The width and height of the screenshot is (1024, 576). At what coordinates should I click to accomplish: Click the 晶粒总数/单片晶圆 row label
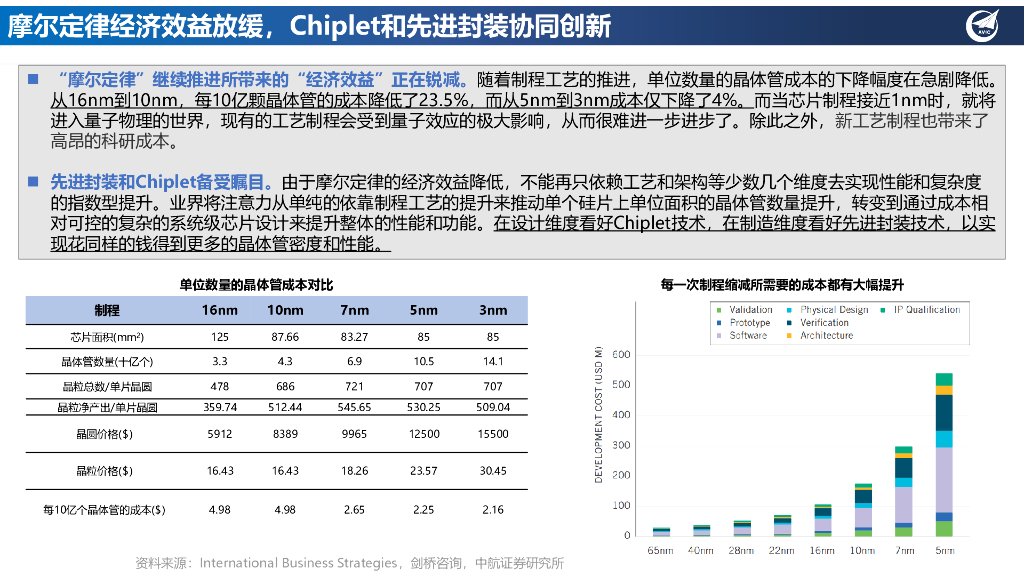106,387
